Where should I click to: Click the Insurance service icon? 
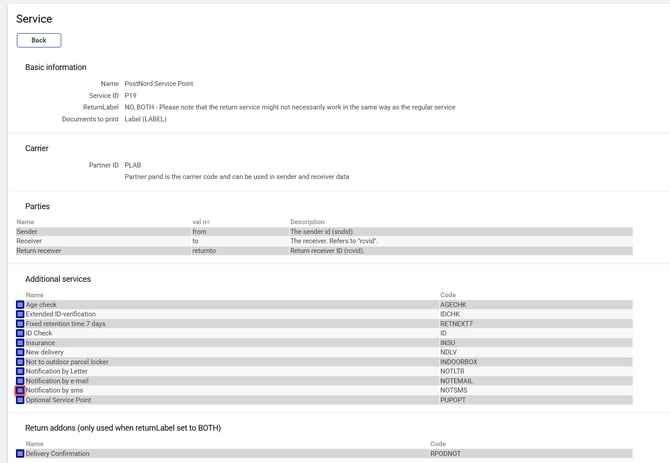[x=20, y=343]
